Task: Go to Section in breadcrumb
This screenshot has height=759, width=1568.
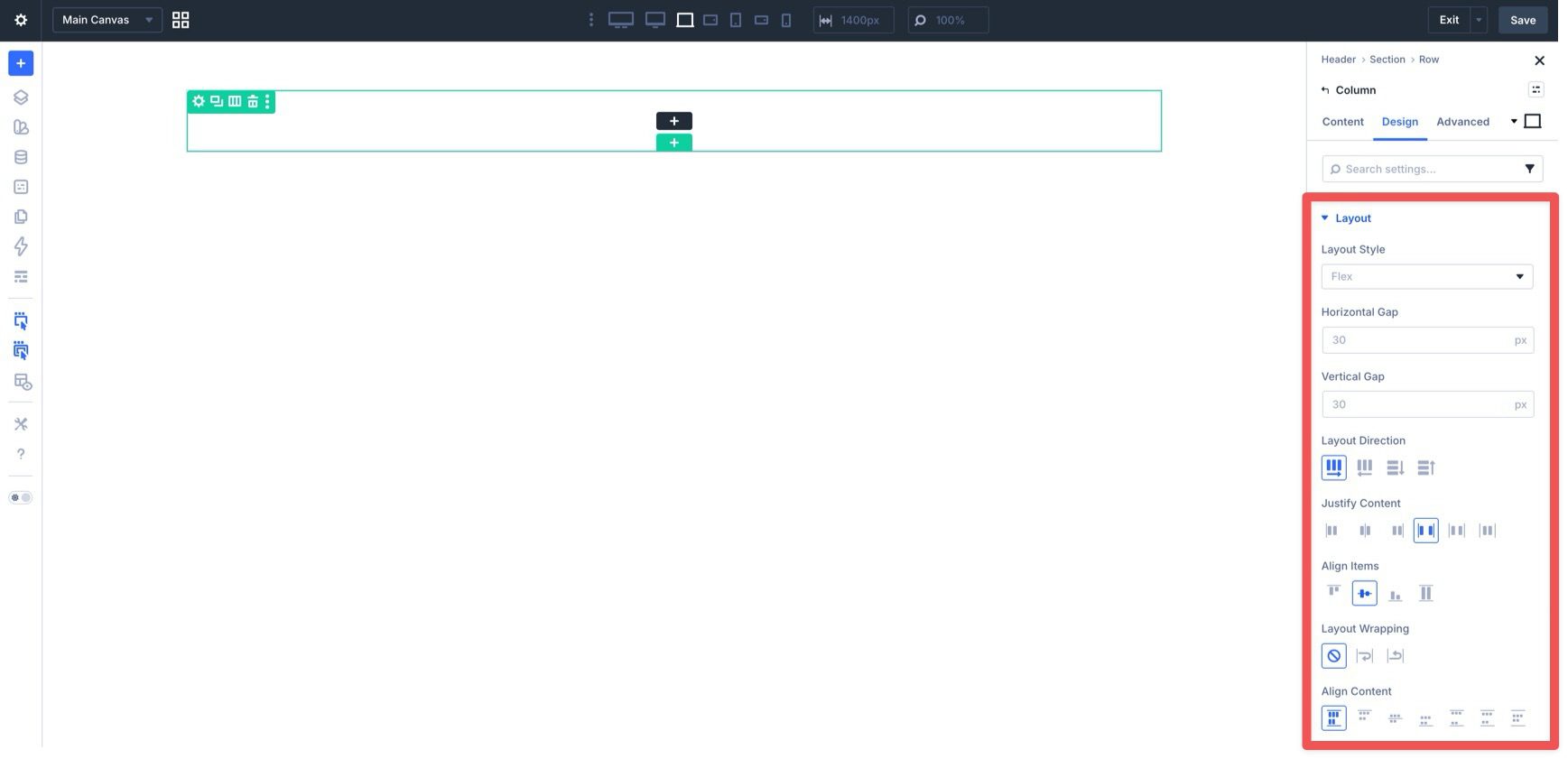Action: click(1387, 60)
